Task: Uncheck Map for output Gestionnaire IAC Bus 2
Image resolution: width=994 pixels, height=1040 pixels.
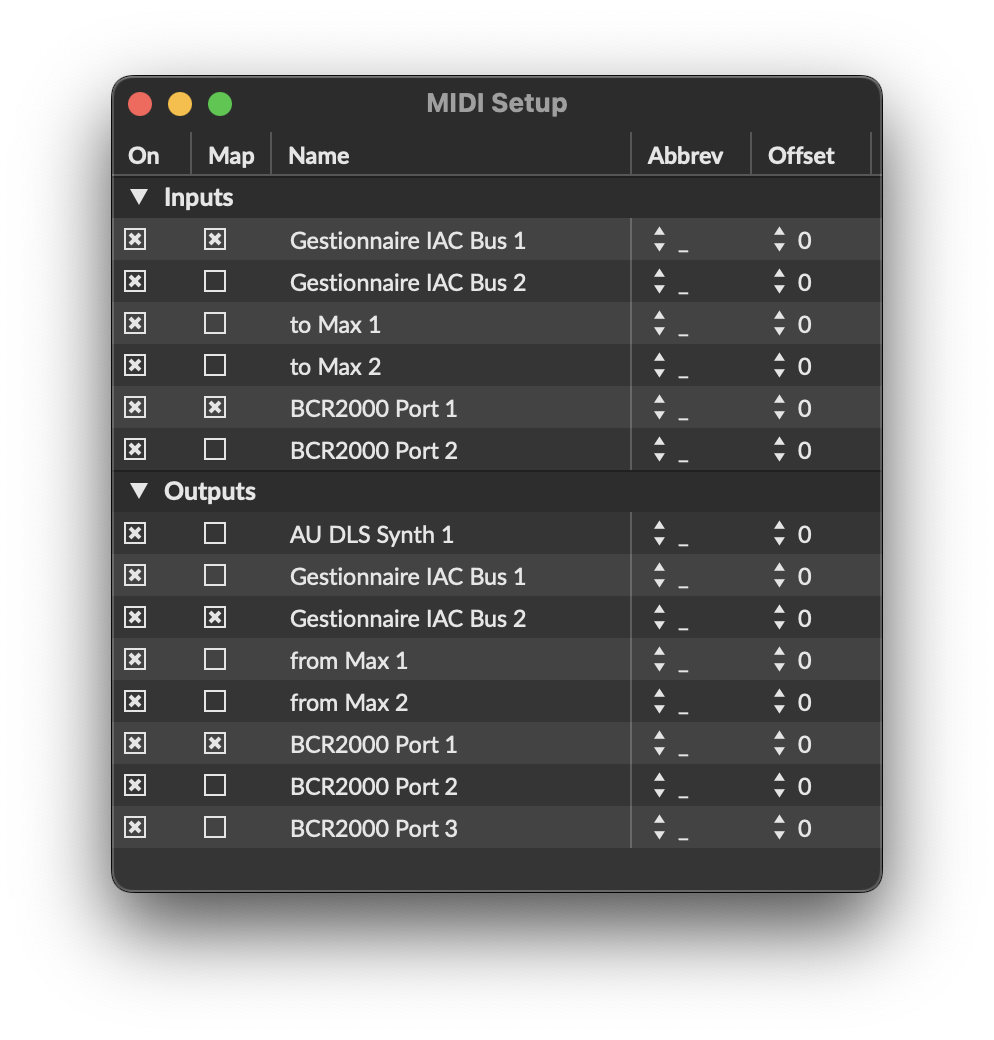Action: click(x=215, y=618)
